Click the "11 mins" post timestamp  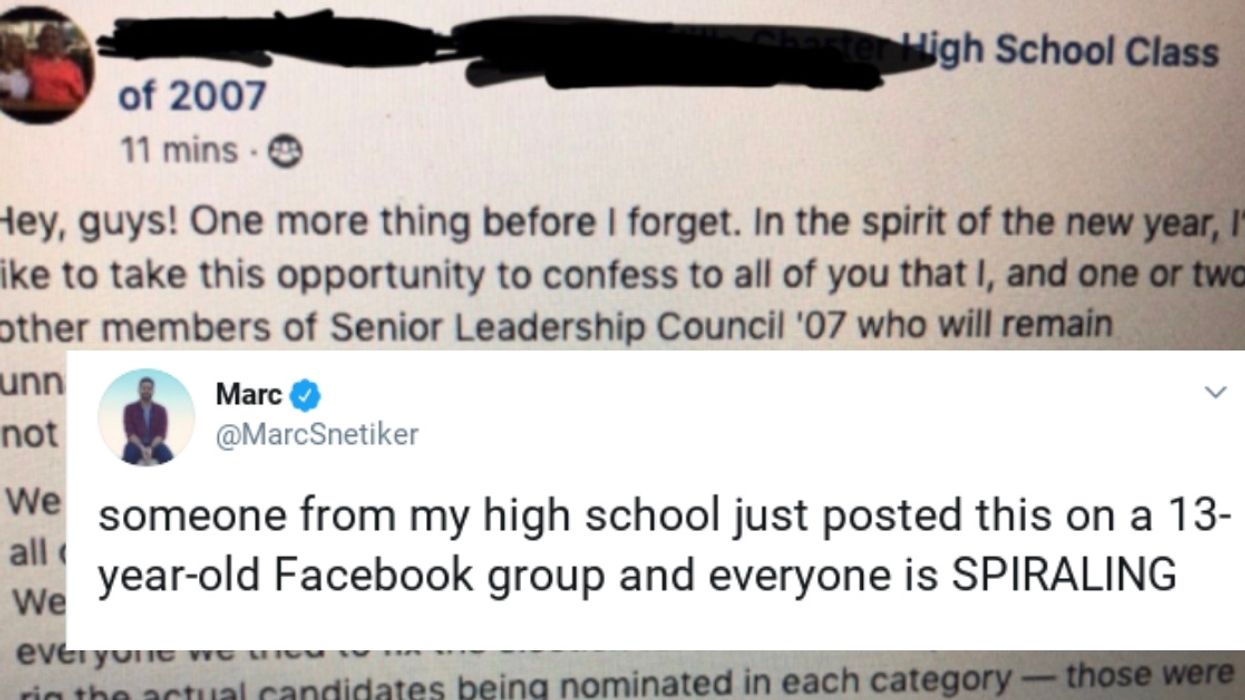pyautogui.click(x=179, y=151)
